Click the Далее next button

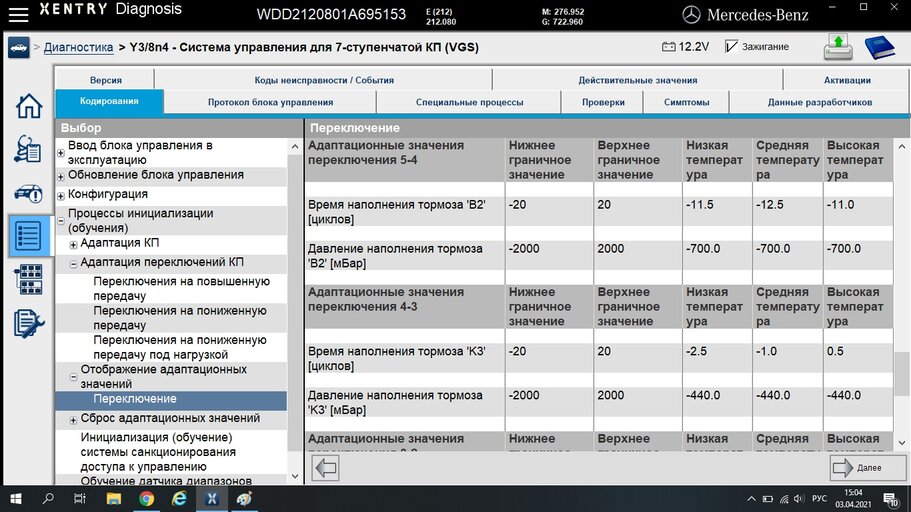pos(868,468)
